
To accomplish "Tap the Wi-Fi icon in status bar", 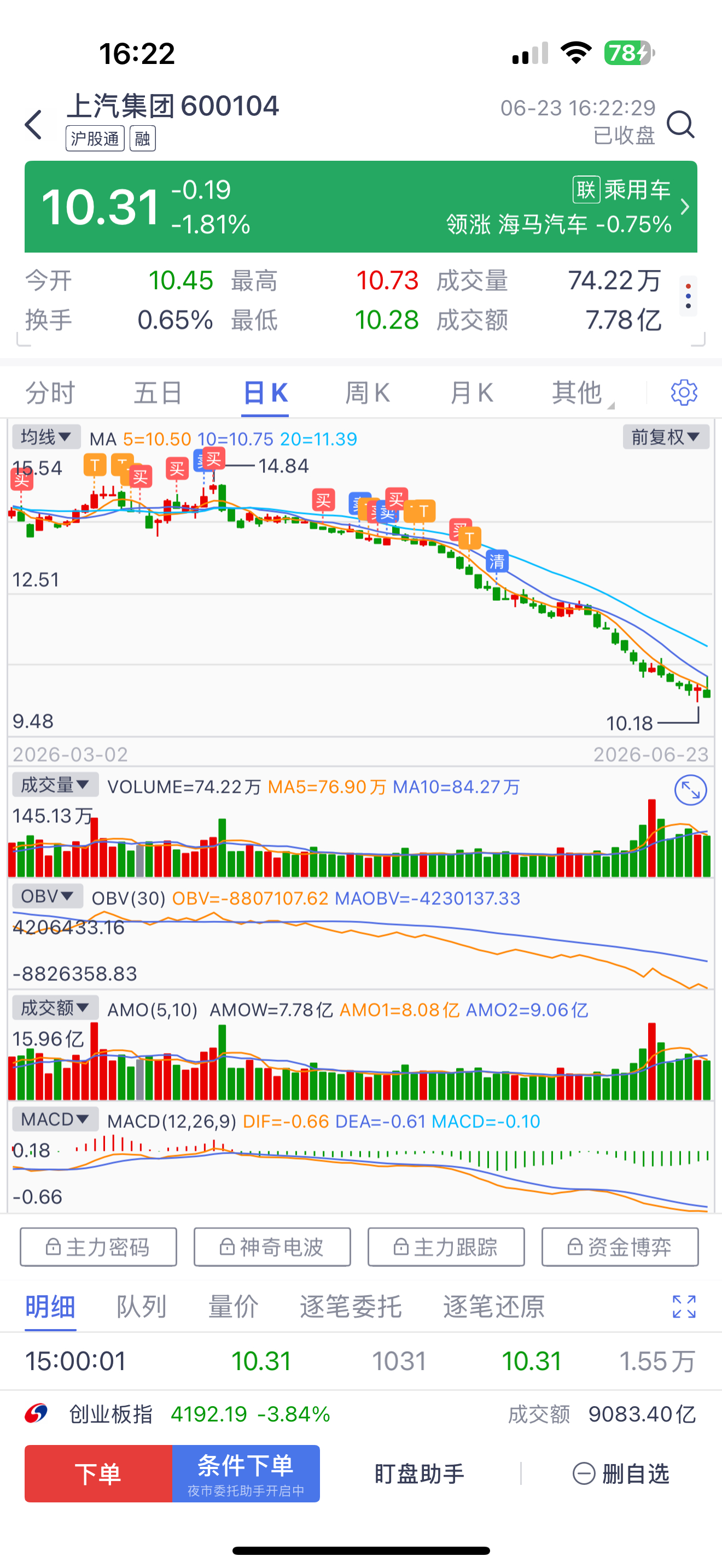I will click(x=576, y=52).
